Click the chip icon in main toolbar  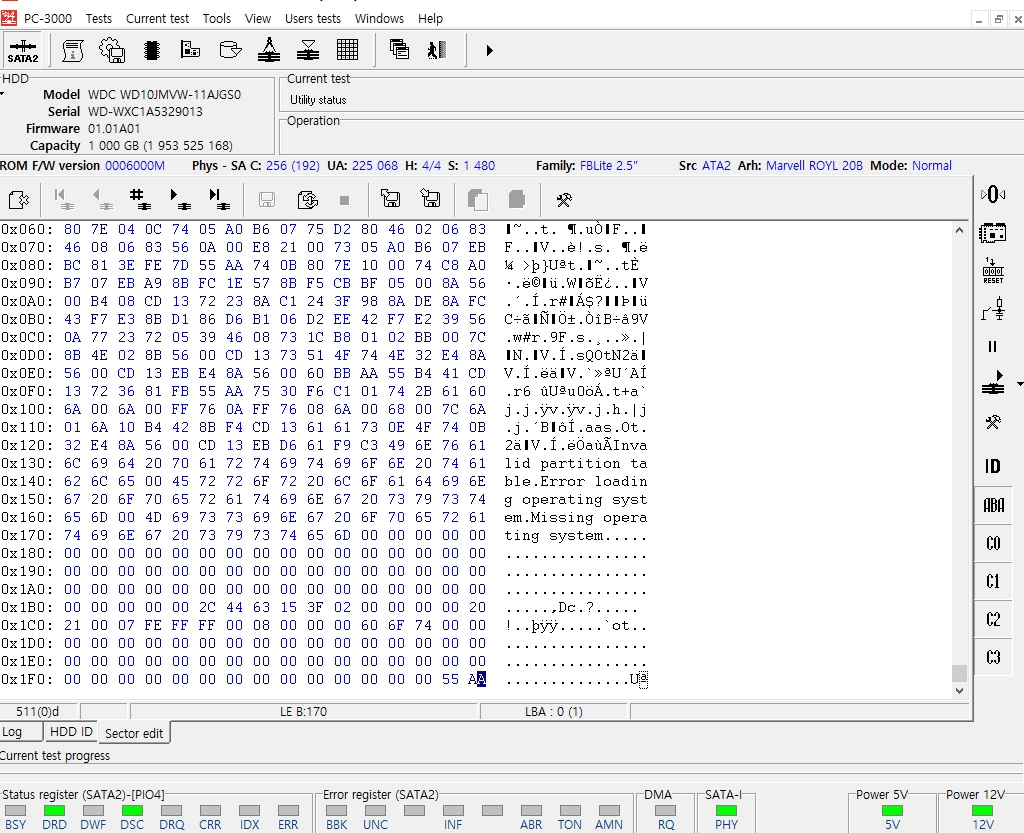pyautogui.click(x=152, y=50)
